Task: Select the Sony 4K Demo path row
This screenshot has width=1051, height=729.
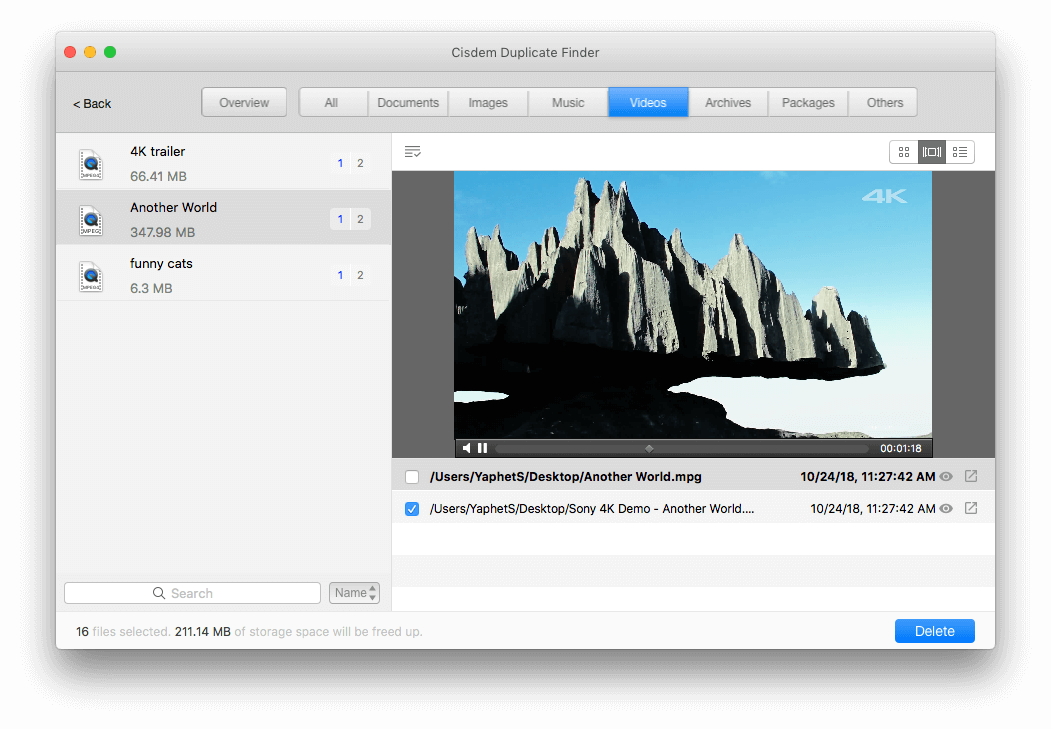Action: (x=693, y=509)
